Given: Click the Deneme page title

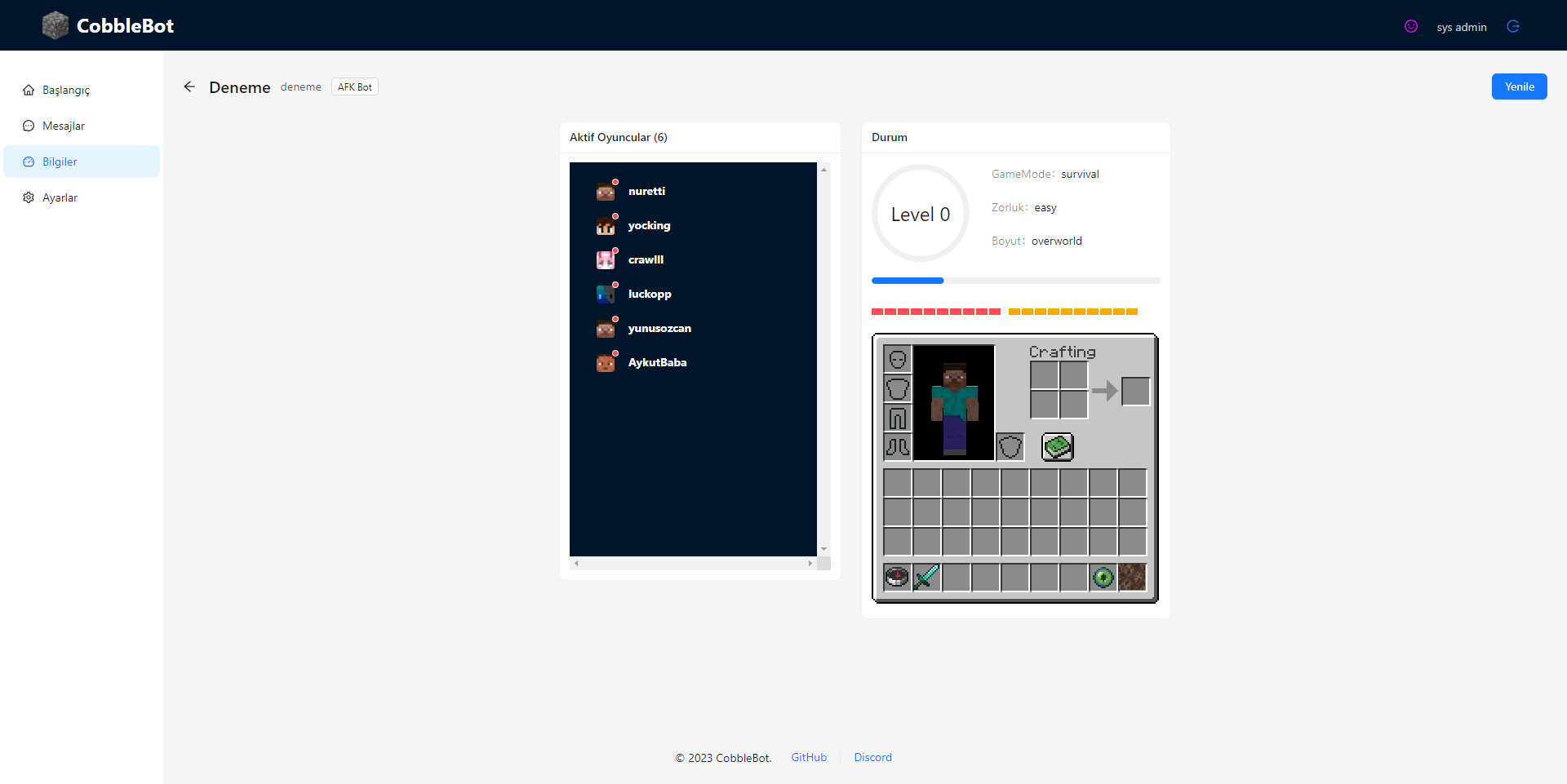Looking at the screenshot, I should pyautogui.click(x=239, y=87).
